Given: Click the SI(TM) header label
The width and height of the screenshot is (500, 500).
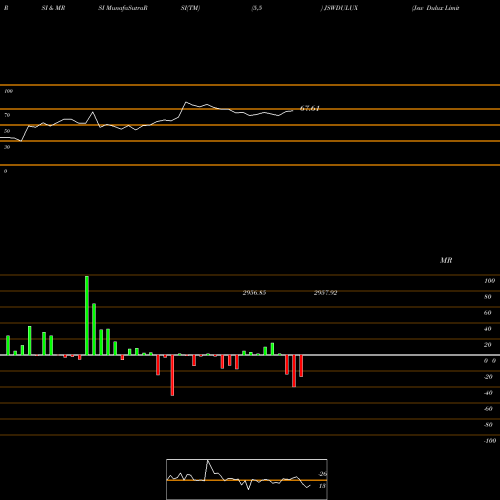Looking at the screenshot, I should pyautogui.click(x=190, y=8).
